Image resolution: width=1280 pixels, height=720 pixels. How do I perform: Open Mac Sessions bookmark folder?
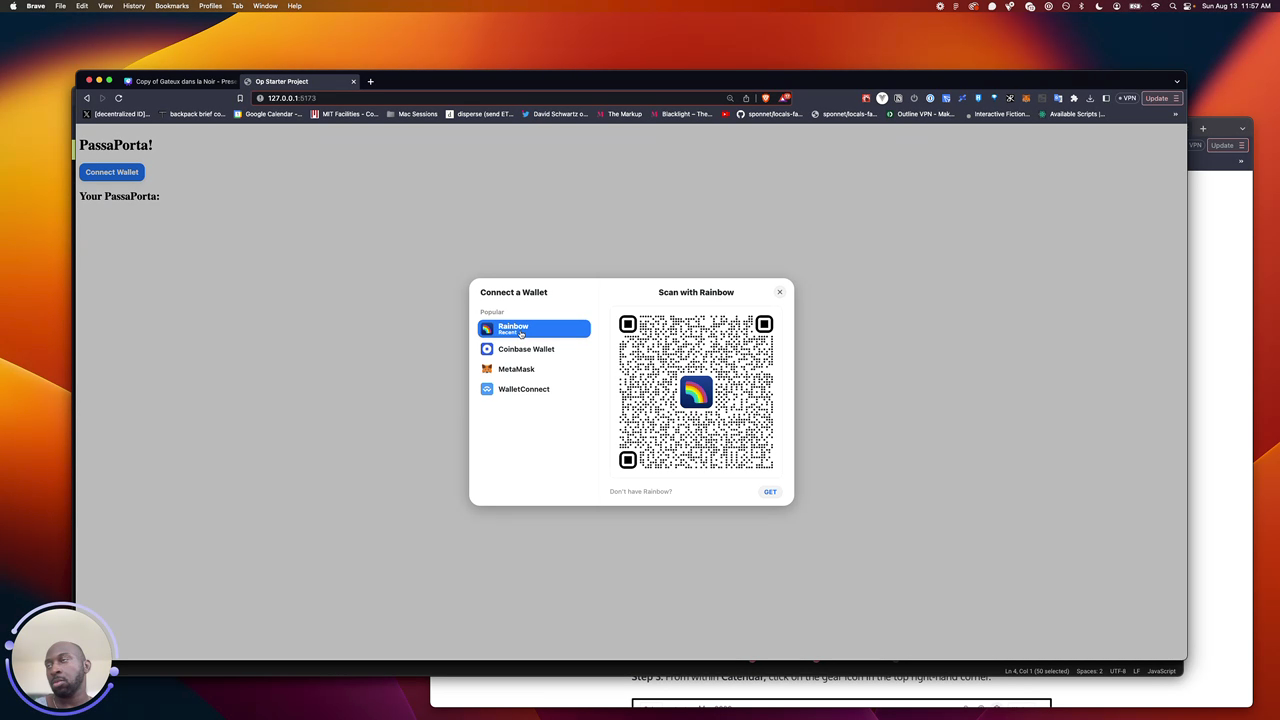(x=412, y=114)
